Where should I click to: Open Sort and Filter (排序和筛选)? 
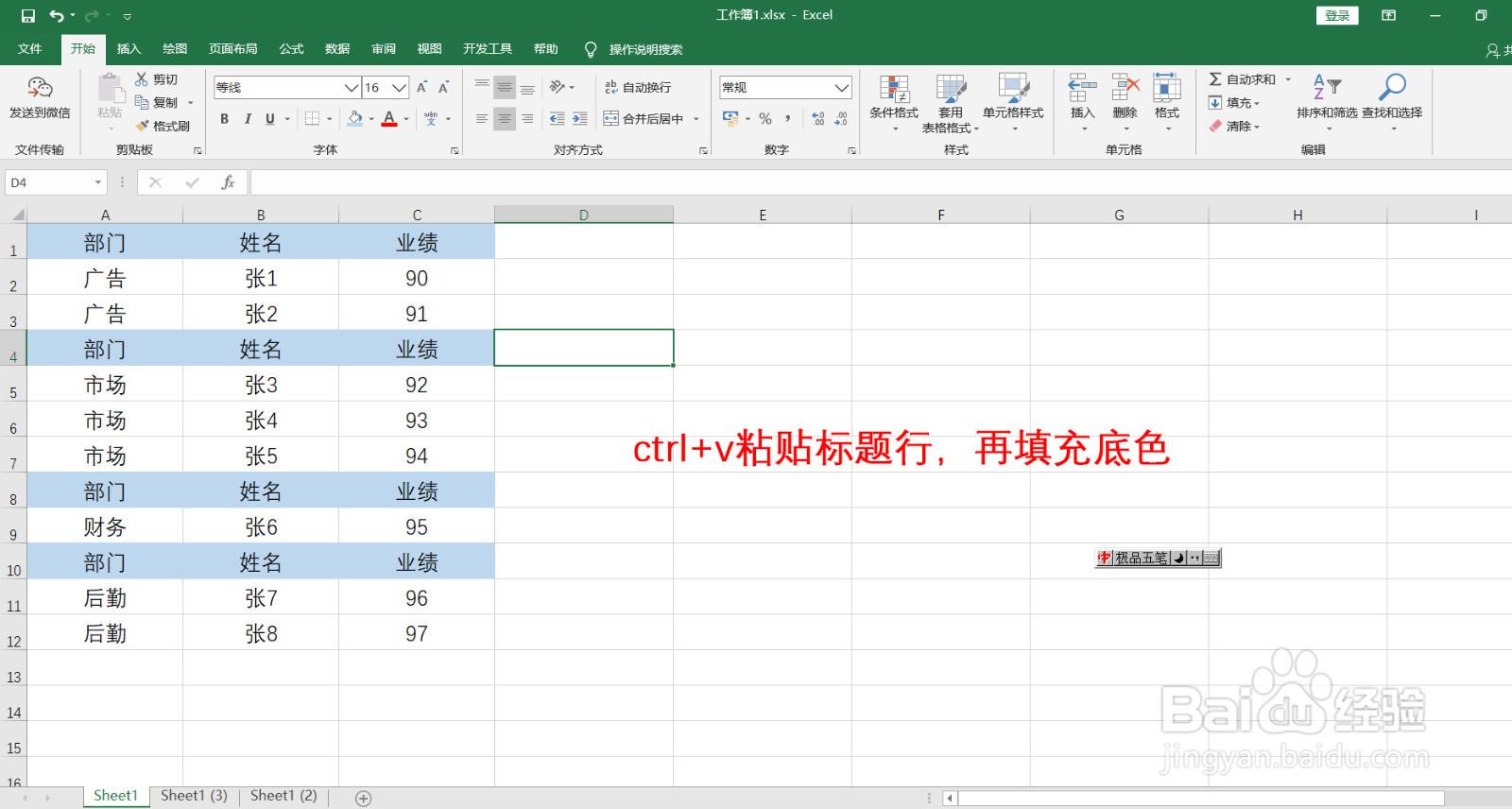pos(1327,102)
